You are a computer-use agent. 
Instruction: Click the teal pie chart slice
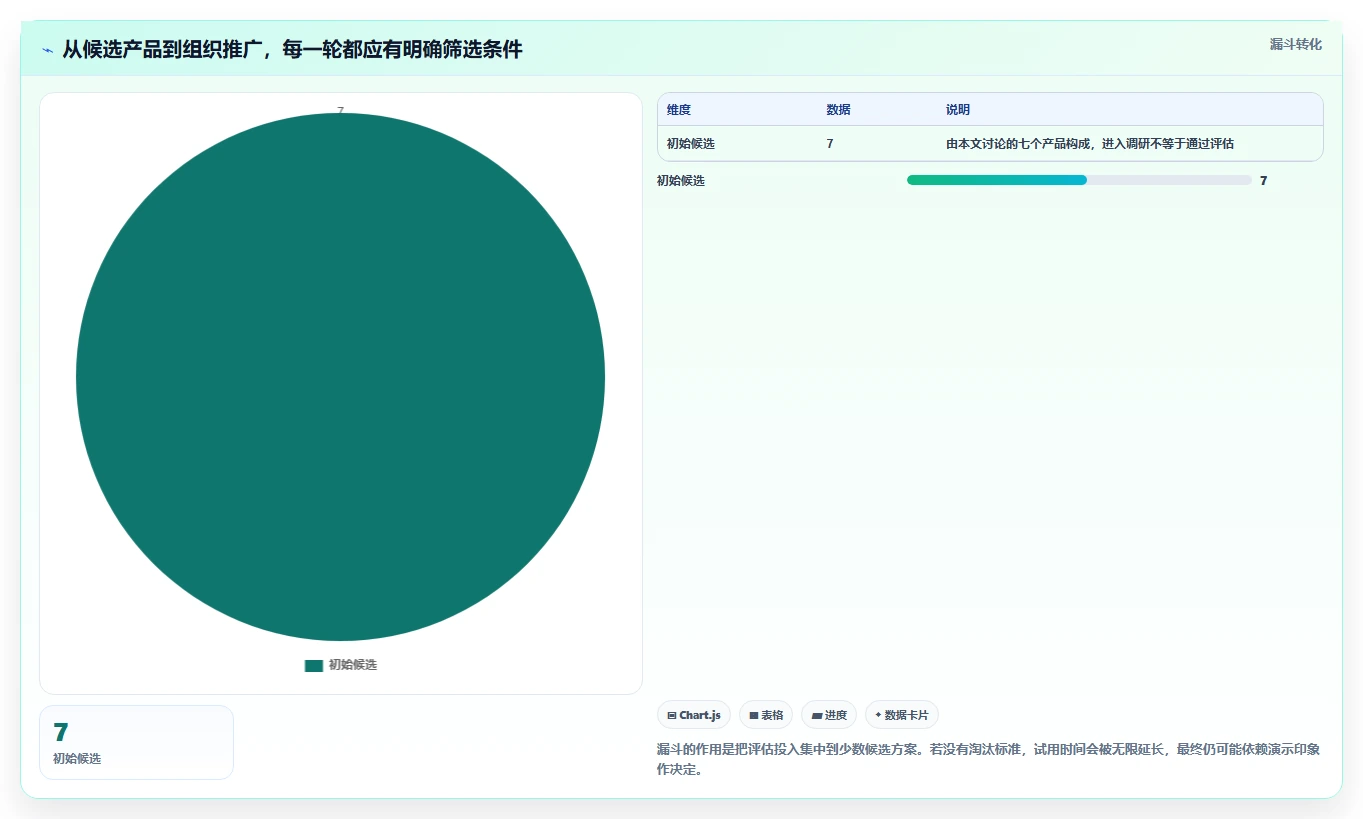[340, 377]
